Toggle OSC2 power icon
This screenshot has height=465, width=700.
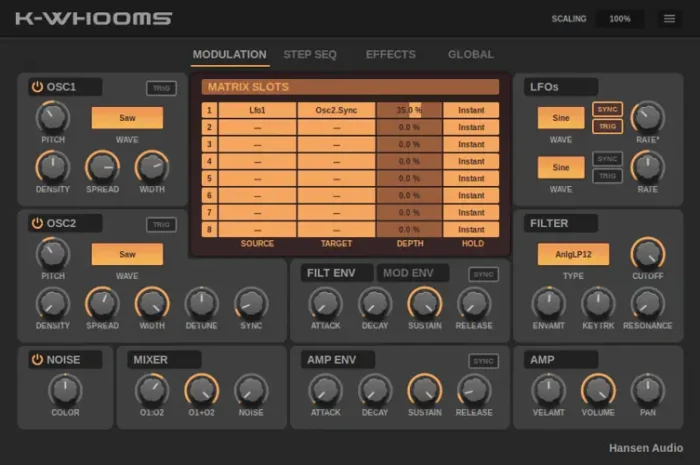(x=38, y=223)
